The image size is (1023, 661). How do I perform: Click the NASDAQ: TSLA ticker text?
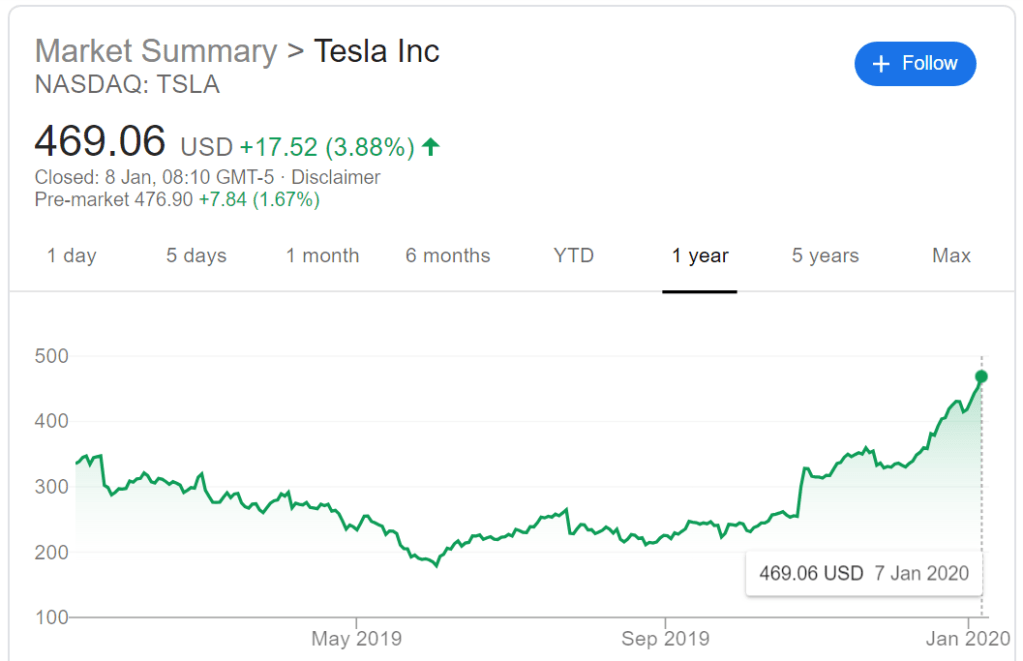[127, 85]
